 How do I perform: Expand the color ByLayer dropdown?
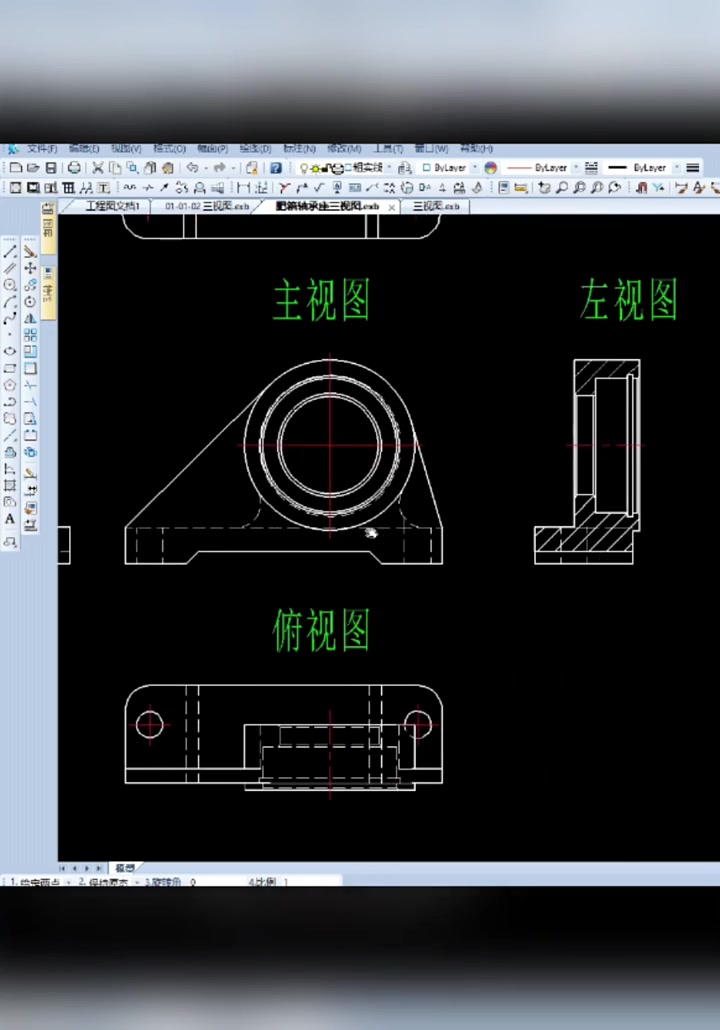(449, 168)
